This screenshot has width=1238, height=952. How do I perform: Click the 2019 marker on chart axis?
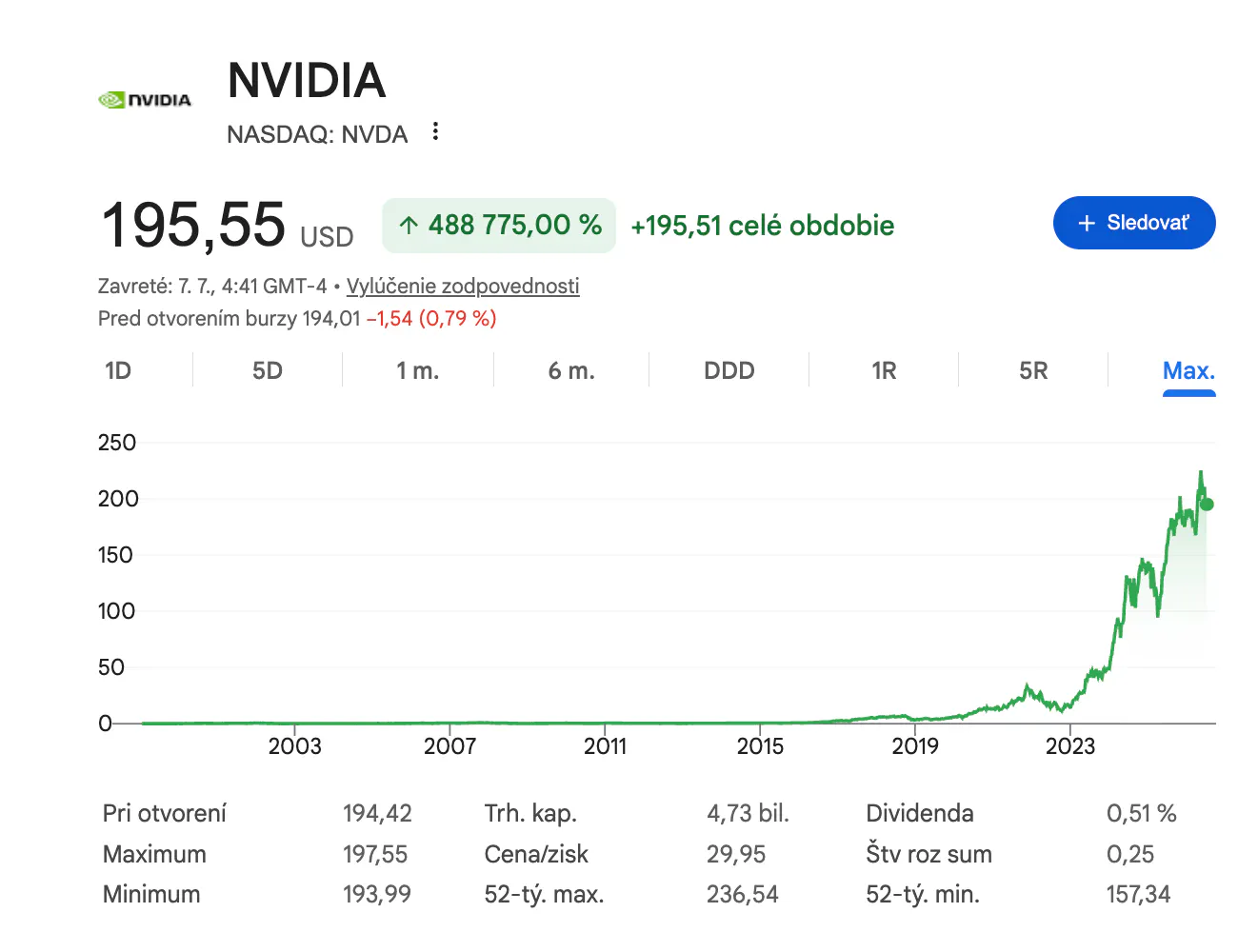(x=915, y=745)
